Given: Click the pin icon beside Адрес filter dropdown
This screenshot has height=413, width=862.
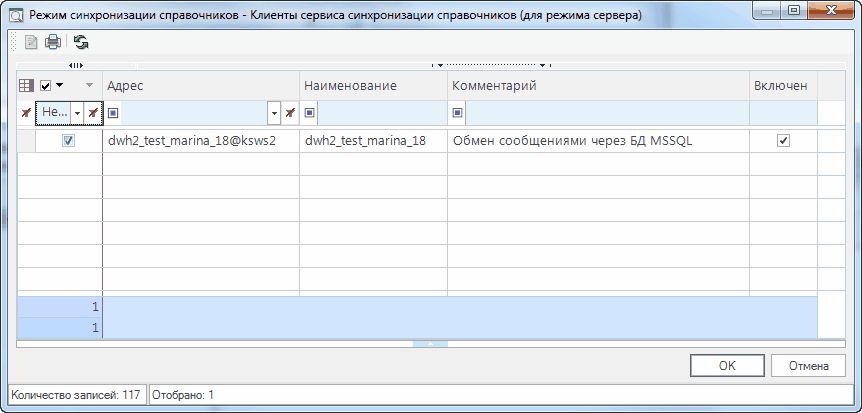Looking at the screenshot, I should click(x=290, y=112).
